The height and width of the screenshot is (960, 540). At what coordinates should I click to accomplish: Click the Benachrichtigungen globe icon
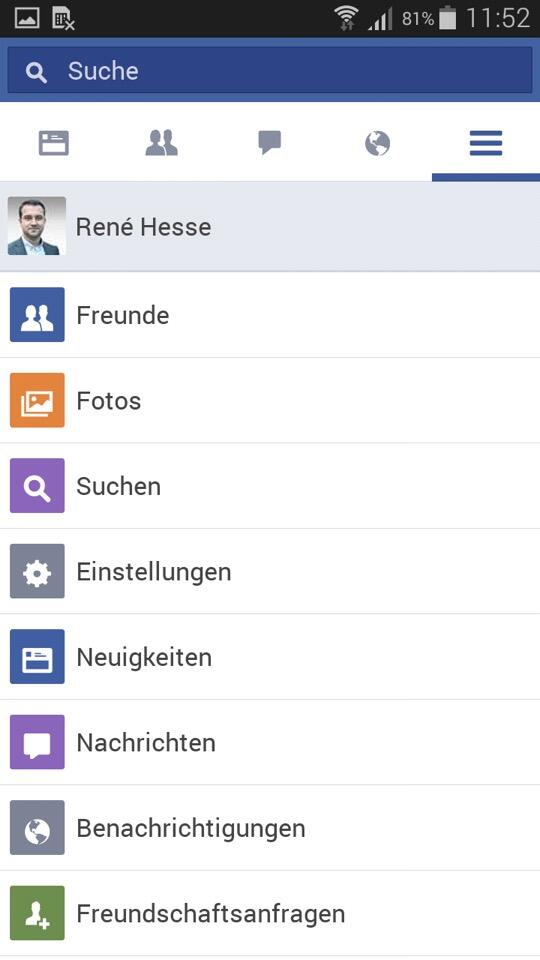click(37, 828)
